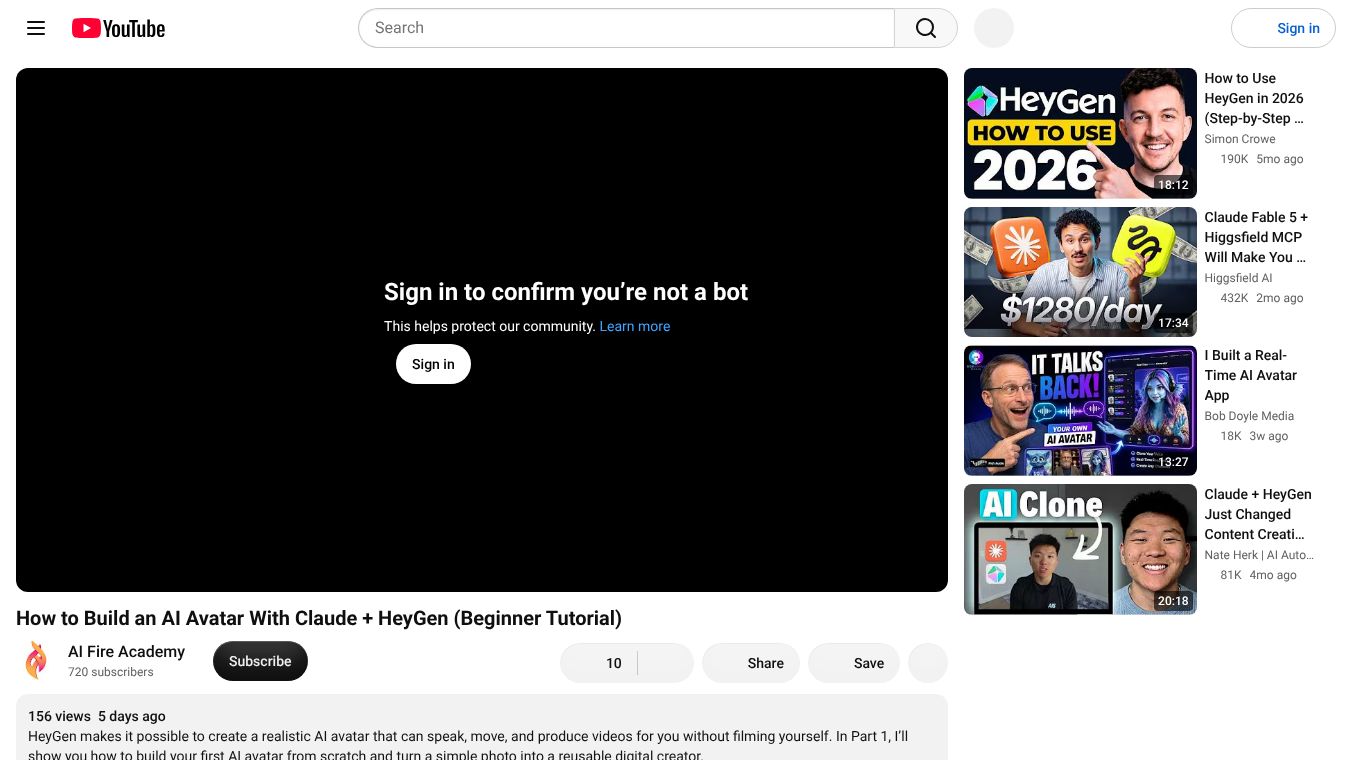The height and width of the screenshot is (760, 1352).
Task: Save video to playlist
Action: click(854, 663)
